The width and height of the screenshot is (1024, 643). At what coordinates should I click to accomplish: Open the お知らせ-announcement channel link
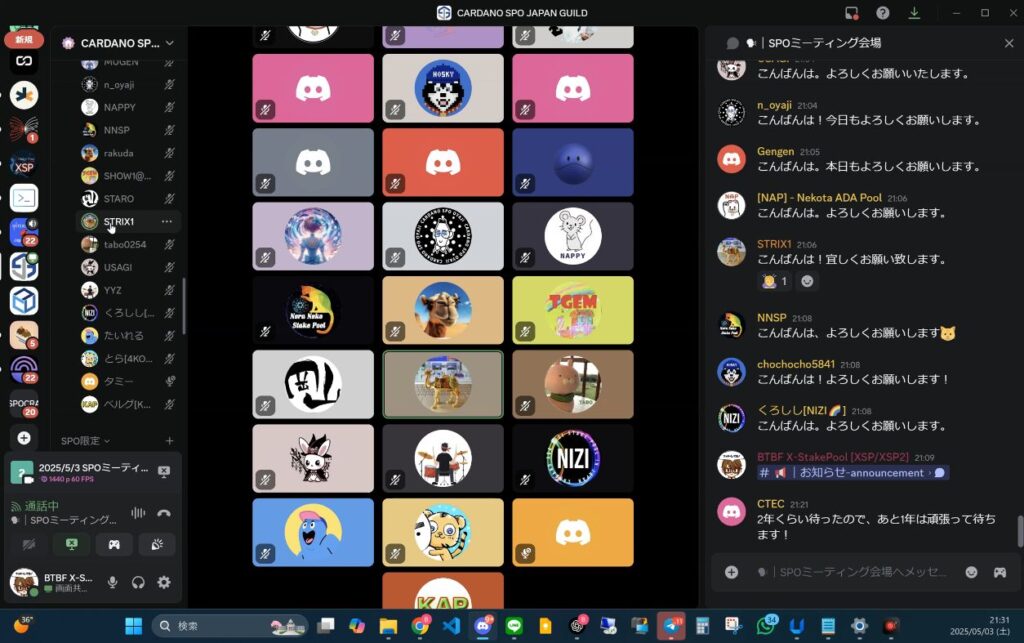(x=853, y=473)
